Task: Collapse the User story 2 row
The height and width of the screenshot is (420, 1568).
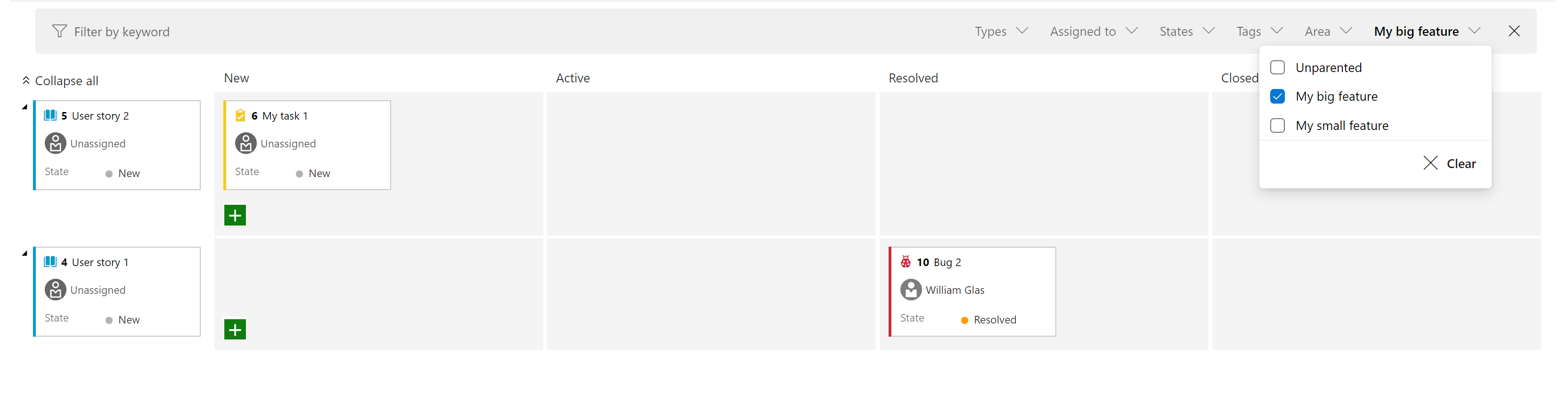Action: [24, 107]
